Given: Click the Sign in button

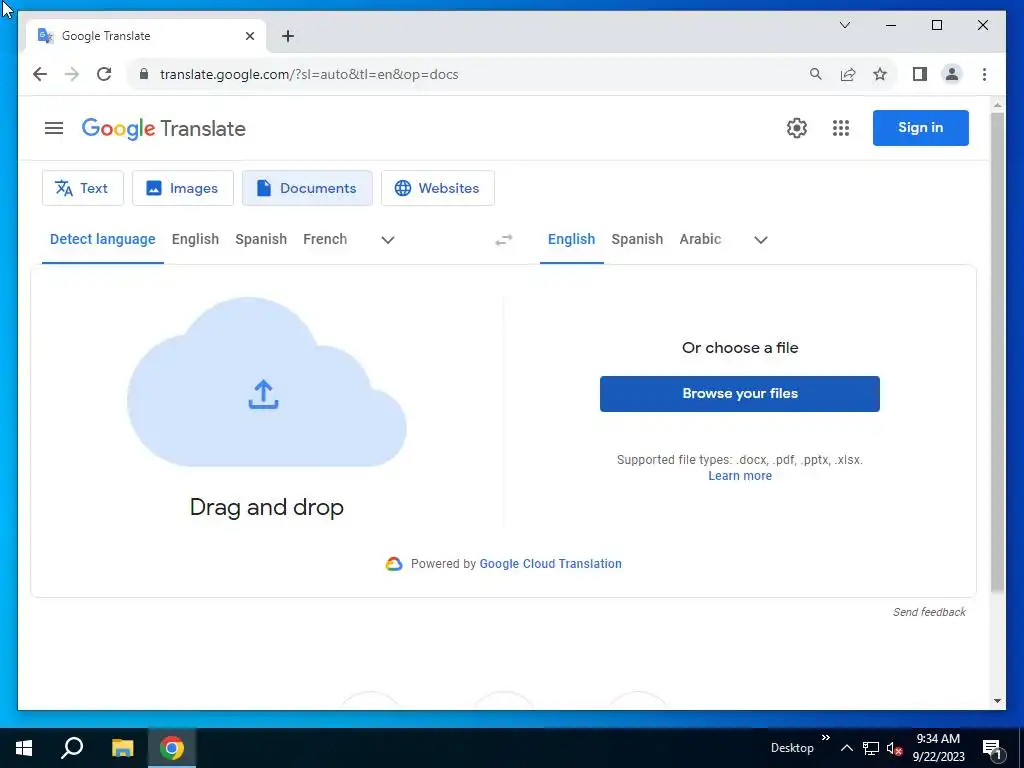Looking at the screenshot, I should (x=921, y=127).
